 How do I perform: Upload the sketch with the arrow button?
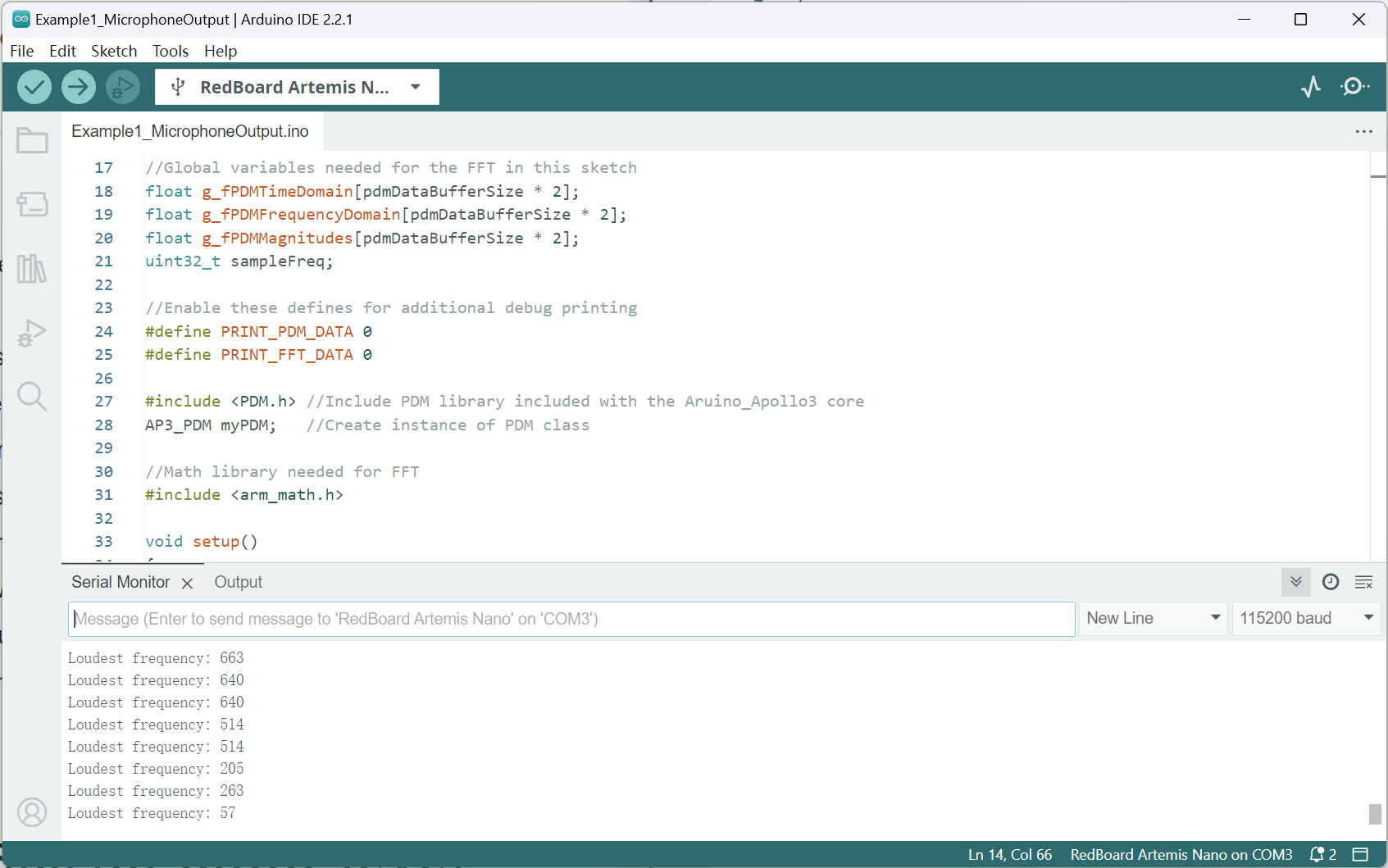pos(79,87)
